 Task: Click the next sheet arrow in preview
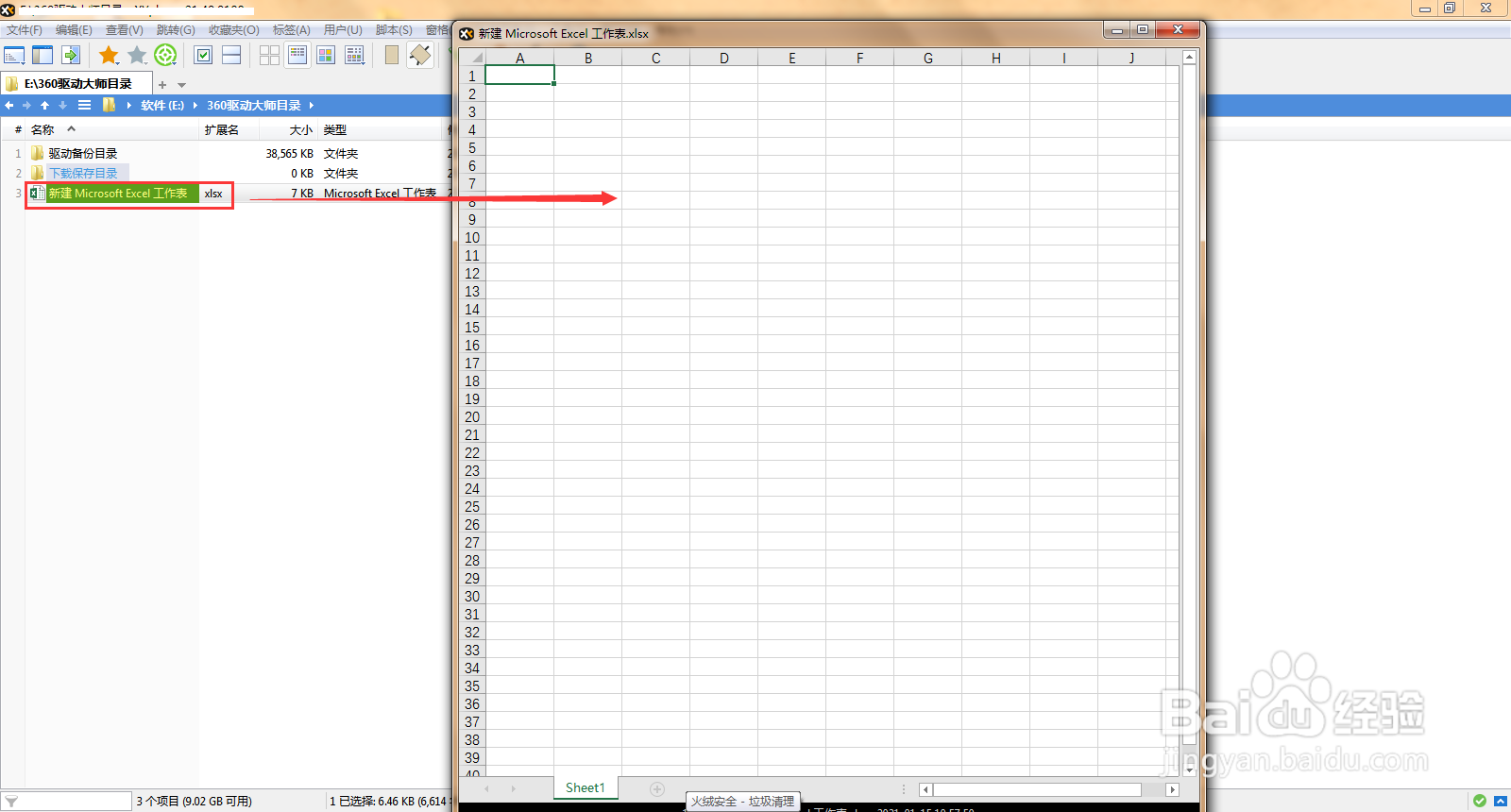pyautogui.click(x=513, y=788)
